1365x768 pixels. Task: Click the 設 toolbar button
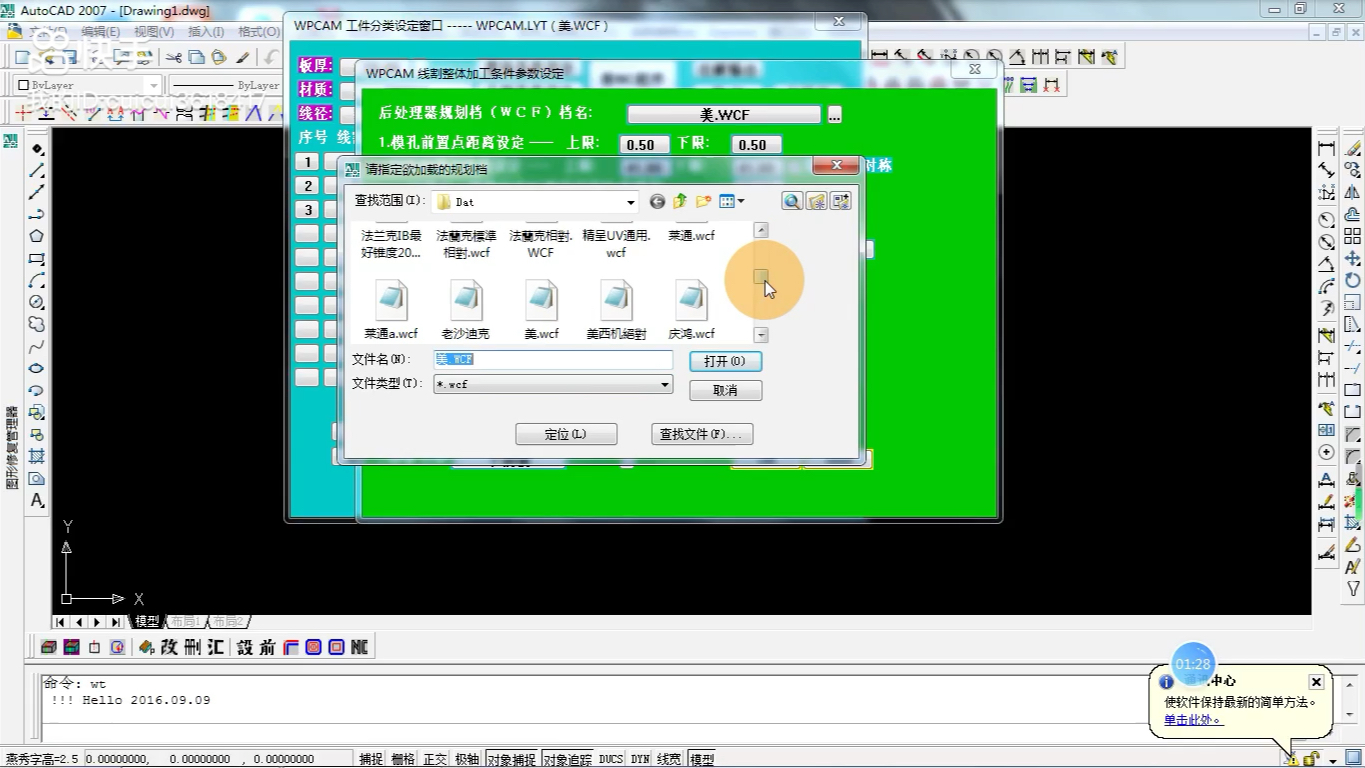(x=245, y=647)
